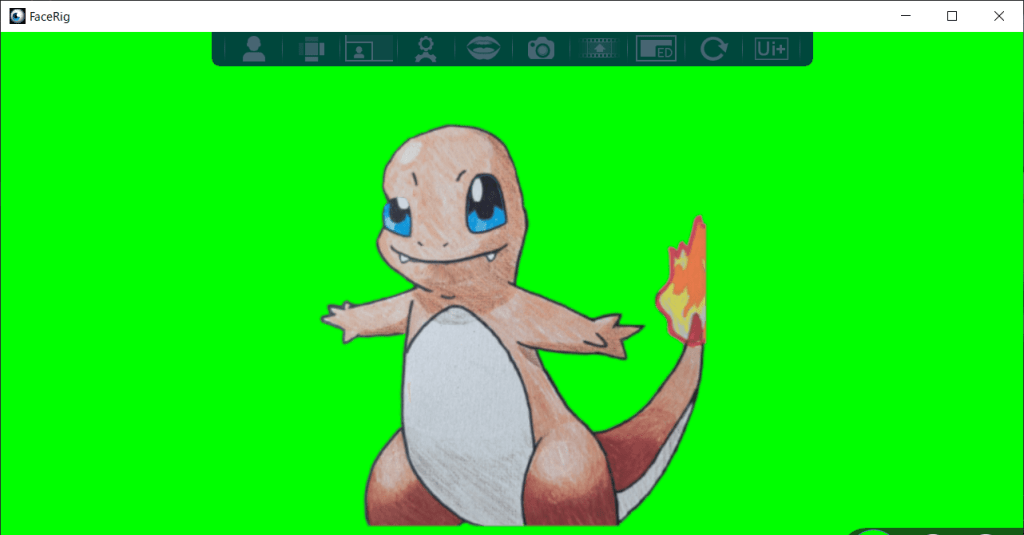Take a screenshot with the camera icon
The width and height of the screenshot is (1024, 535).
pyautogui.click(x=541, y=49)
